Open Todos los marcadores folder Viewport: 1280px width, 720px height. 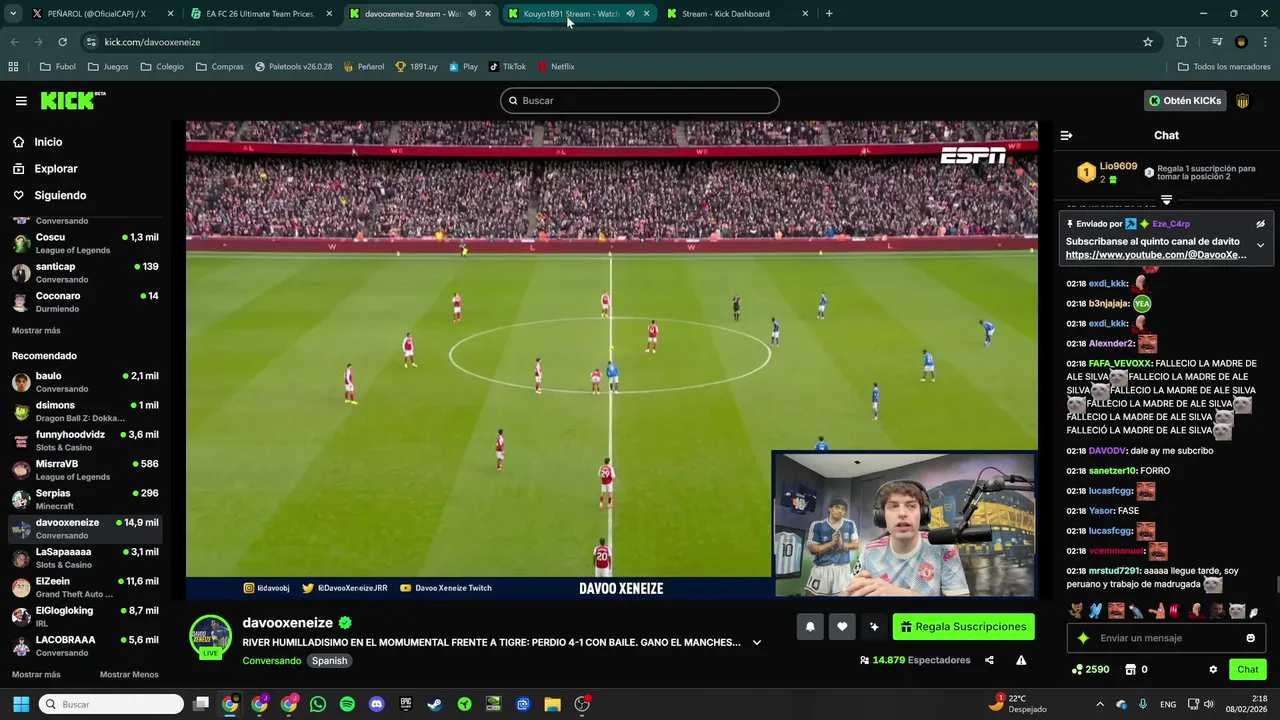click(1224, 67)
